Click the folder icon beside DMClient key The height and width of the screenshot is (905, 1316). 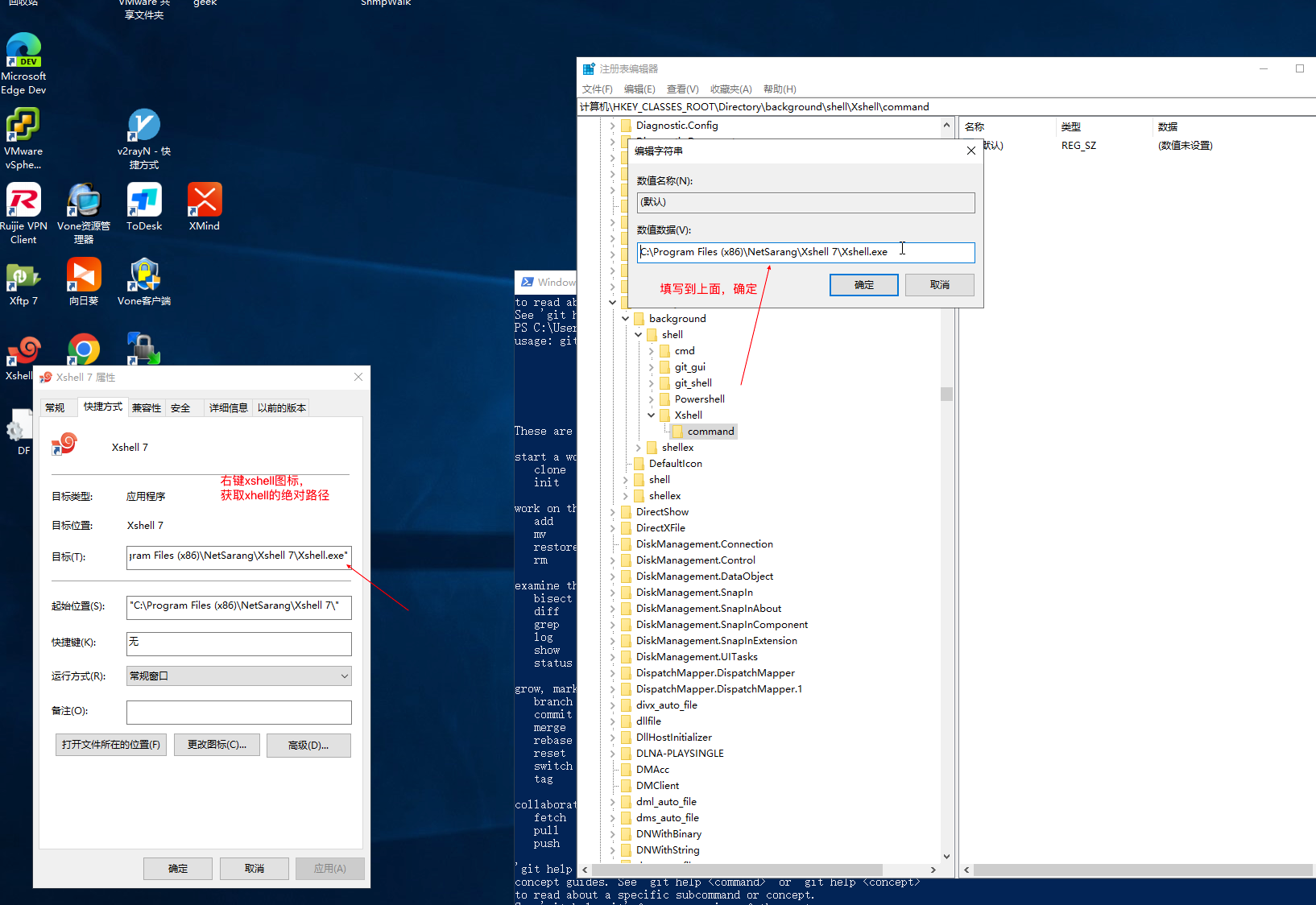pyautogui.click(x=626, y=786)
